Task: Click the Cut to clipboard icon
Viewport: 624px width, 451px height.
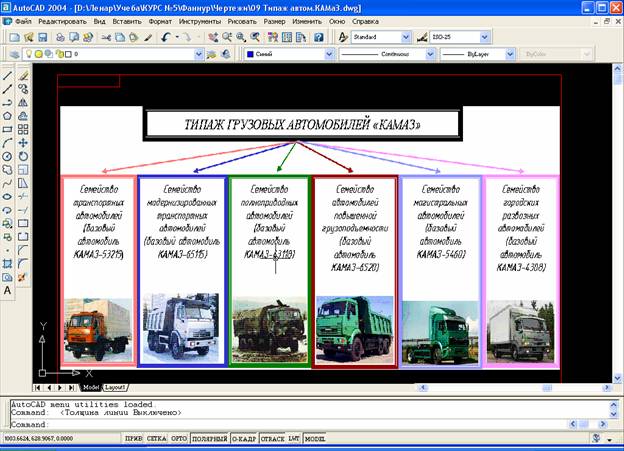Action: coord(106,37)
